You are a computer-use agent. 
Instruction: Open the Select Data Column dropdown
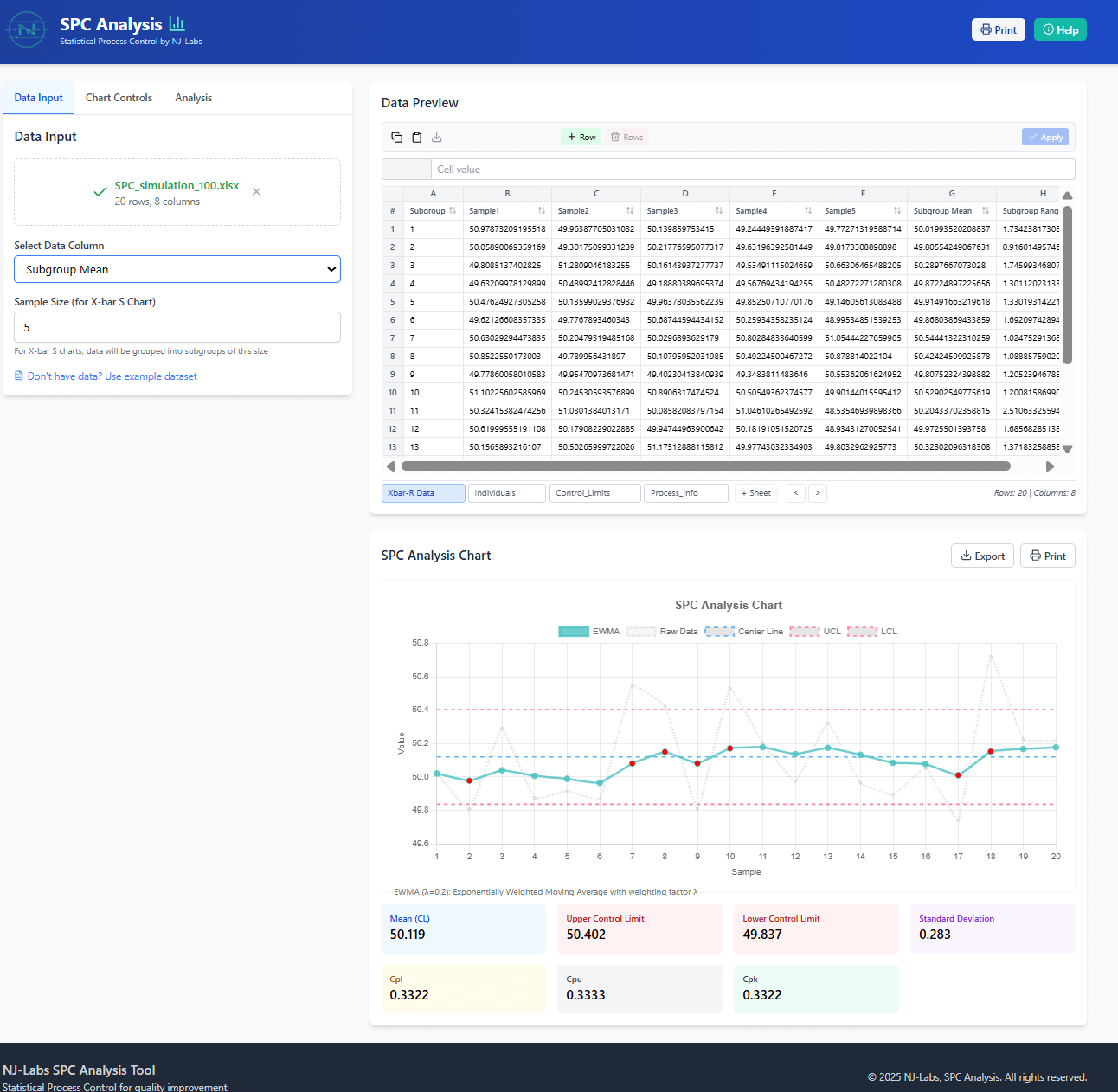pyautogui.click(x=177, y=270)
